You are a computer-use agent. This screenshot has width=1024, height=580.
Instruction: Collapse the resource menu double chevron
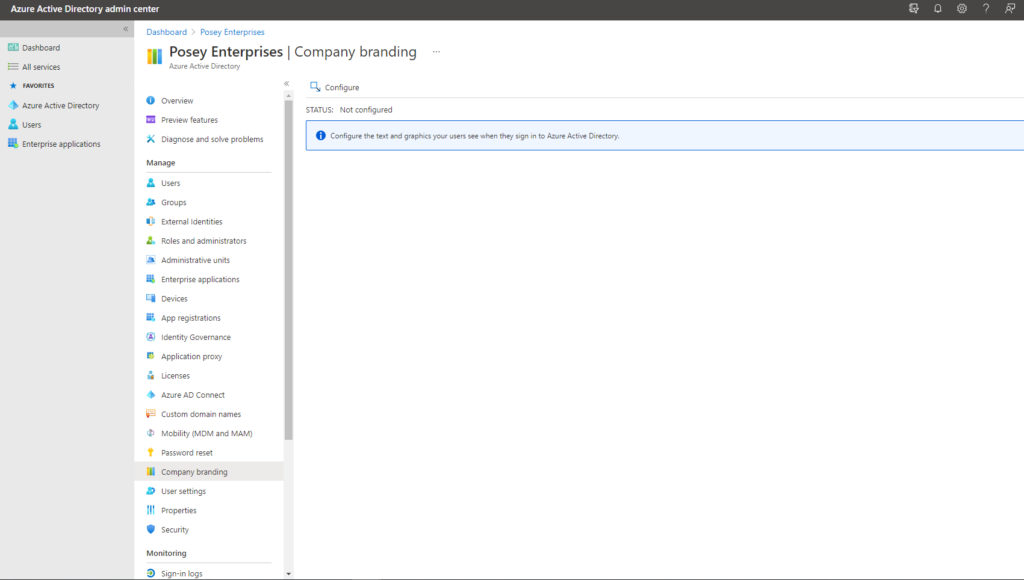point(286,84)
